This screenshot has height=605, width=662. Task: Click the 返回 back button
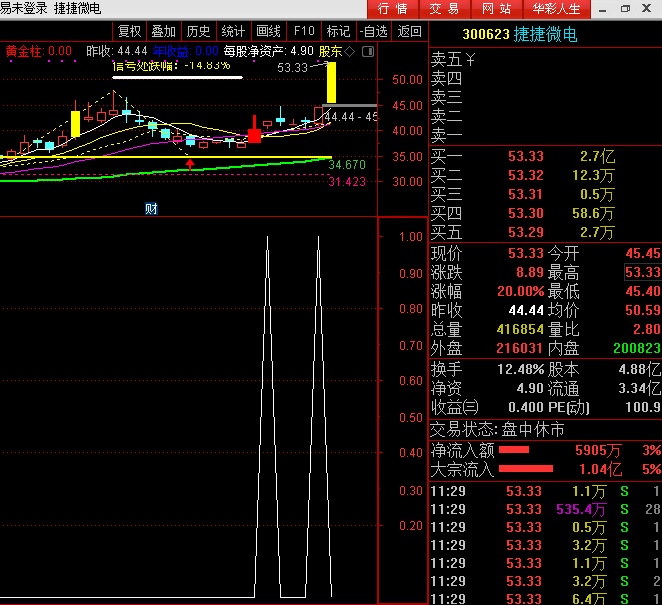click(x=409, y=31)
